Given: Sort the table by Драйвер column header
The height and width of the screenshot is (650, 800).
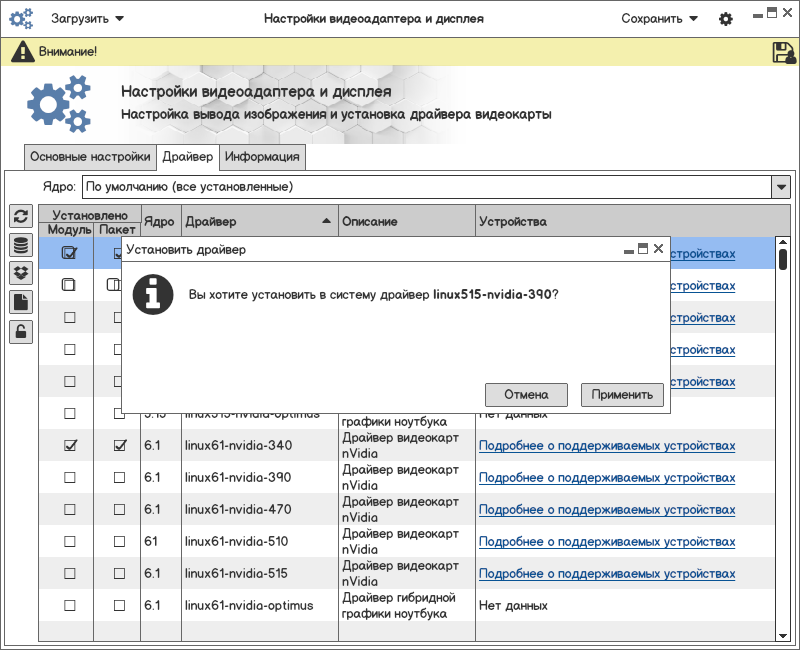Looking at the screenshot, I should coord(258,221).
